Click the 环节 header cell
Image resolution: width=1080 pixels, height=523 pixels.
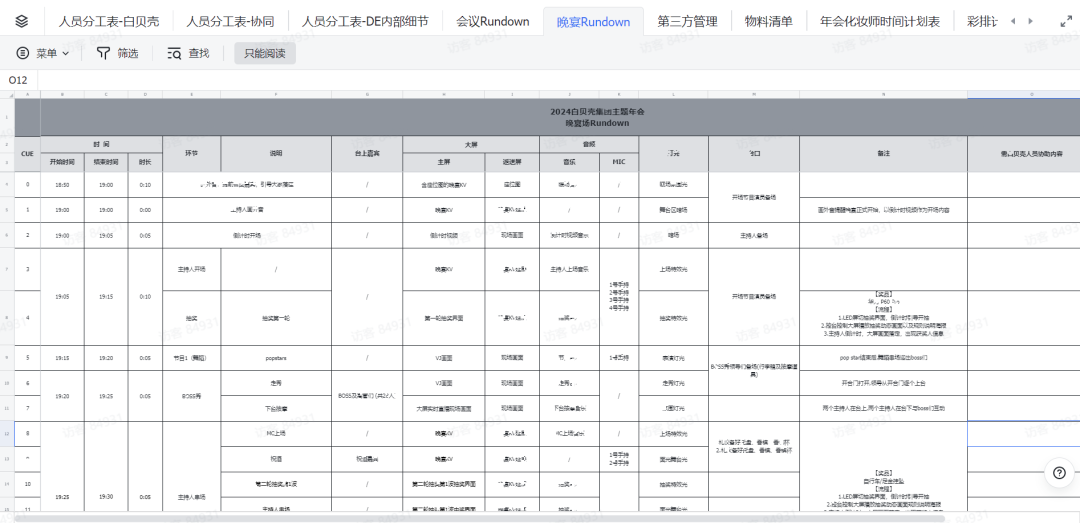point(191,154)
